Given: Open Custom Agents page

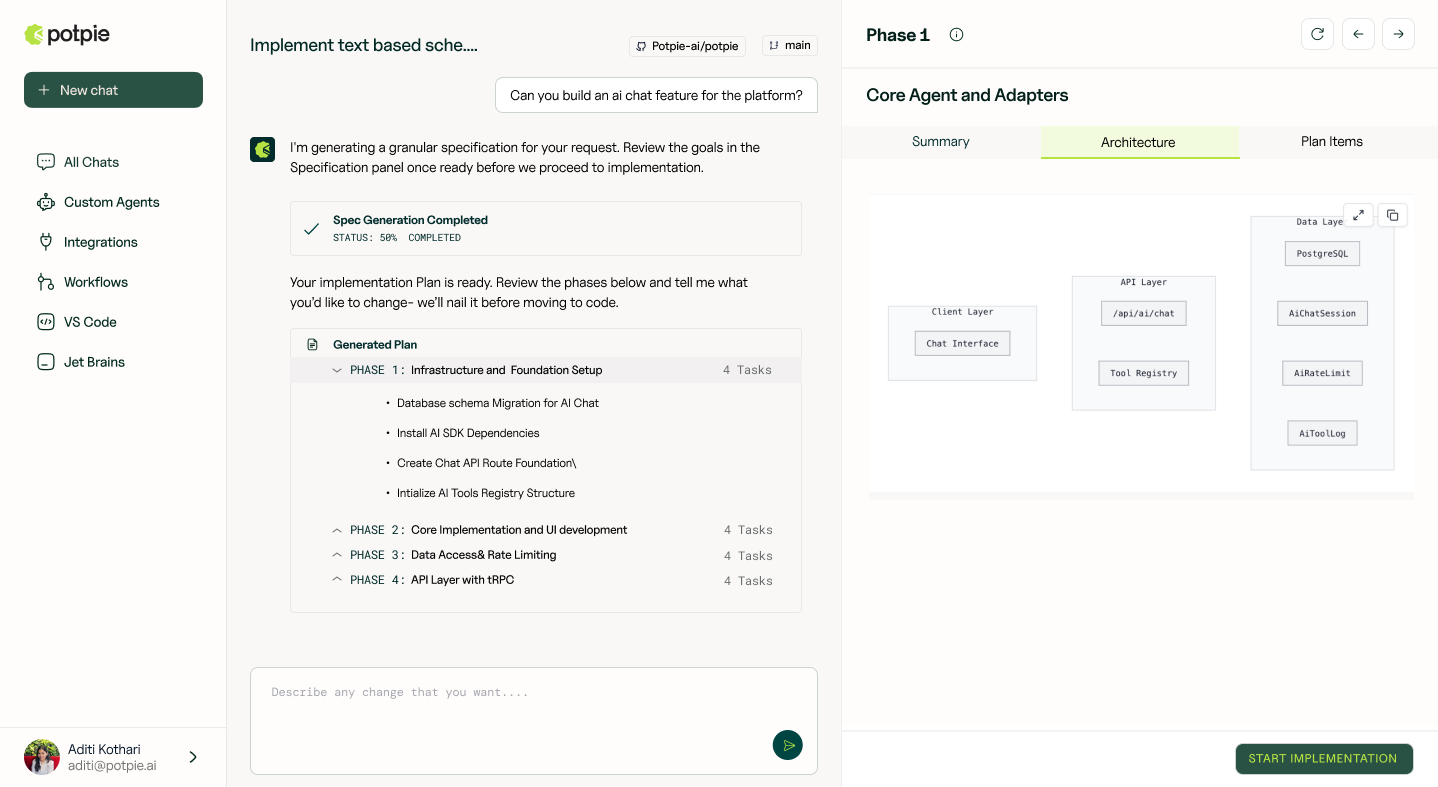Looking at the screenshot, I should [x=111, y=202].
